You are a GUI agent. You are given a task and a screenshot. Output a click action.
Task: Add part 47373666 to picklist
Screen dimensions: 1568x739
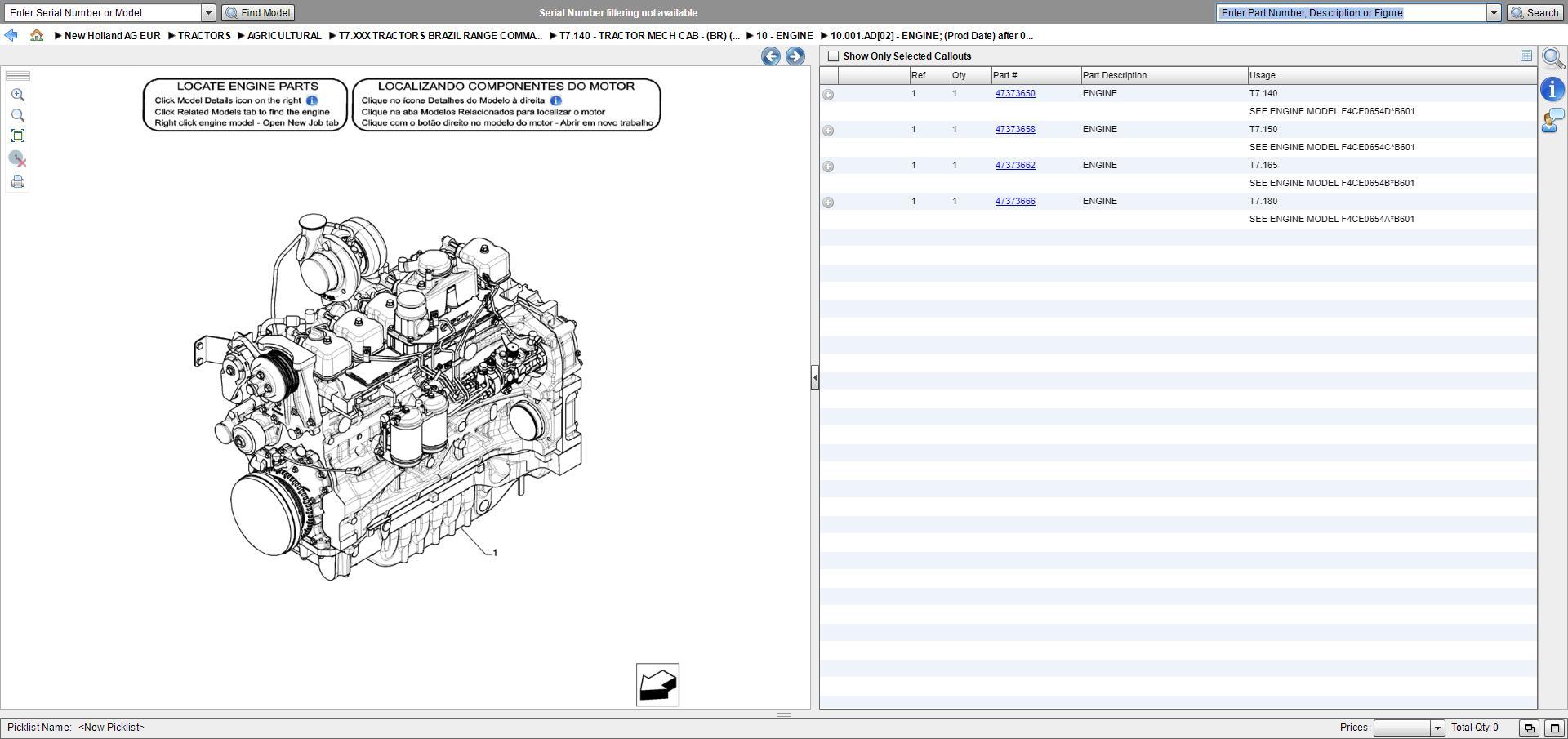pos(828,203)
